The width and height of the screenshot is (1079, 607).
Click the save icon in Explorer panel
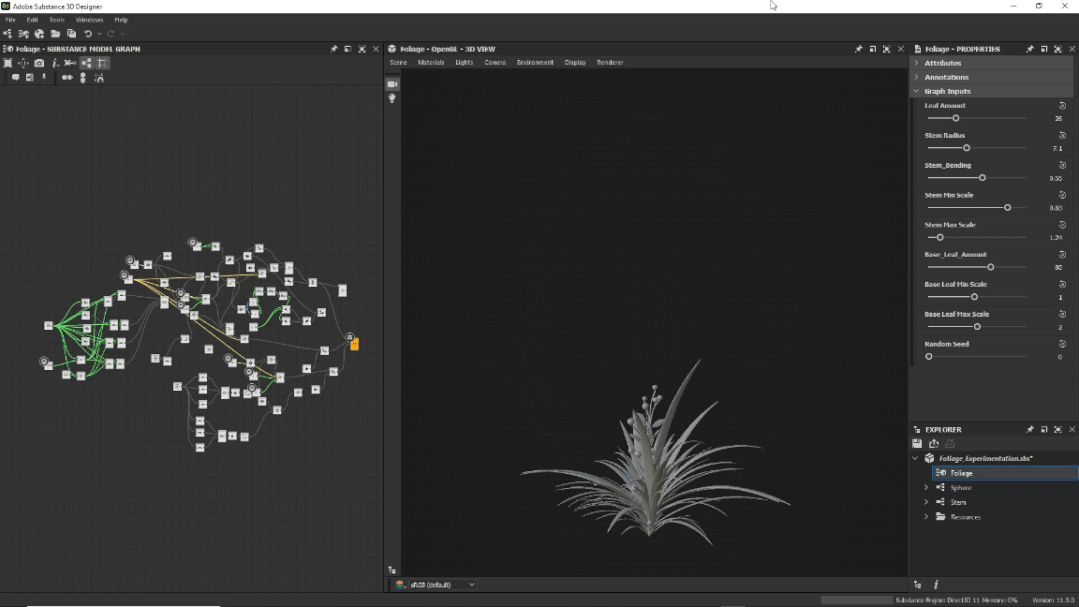click(x=917, y=444)
